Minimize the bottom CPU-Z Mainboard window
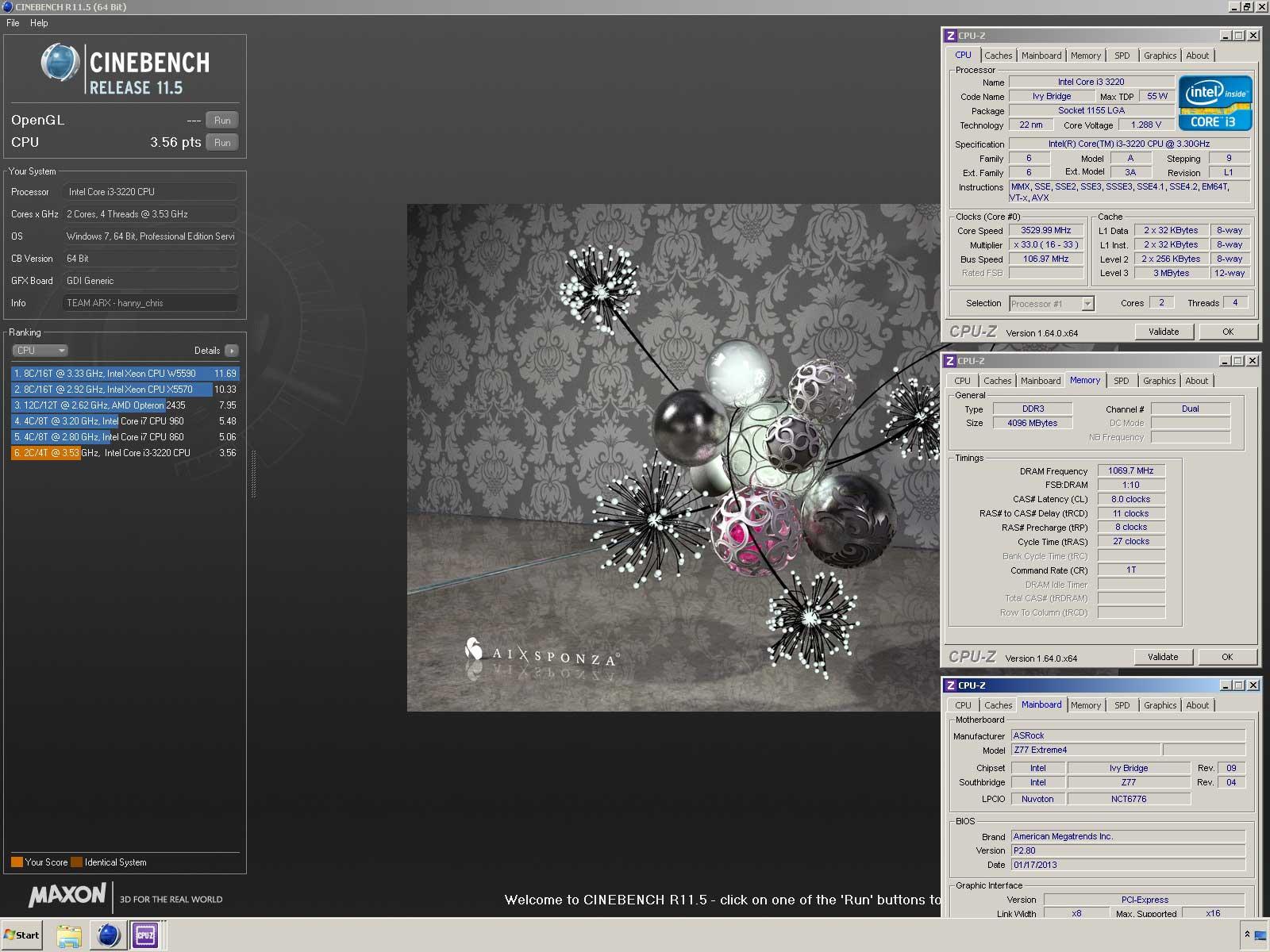This screenshot has height=952, width=1270. pos(1226,685)
